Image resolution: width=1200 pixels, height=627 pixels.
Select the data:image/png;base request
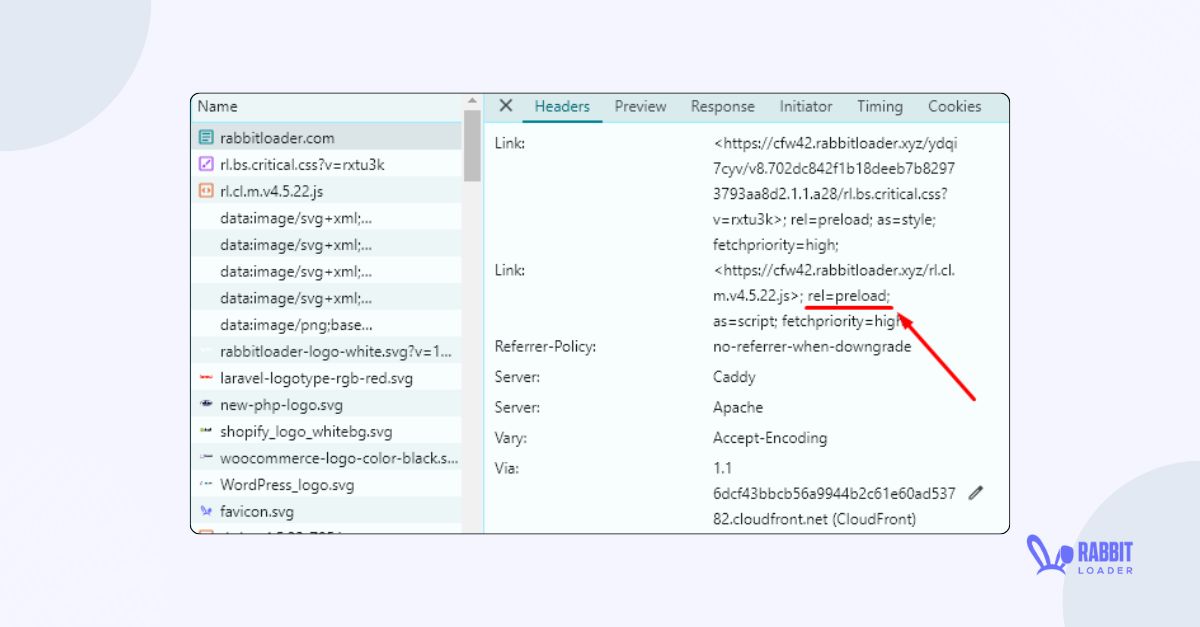296,325
